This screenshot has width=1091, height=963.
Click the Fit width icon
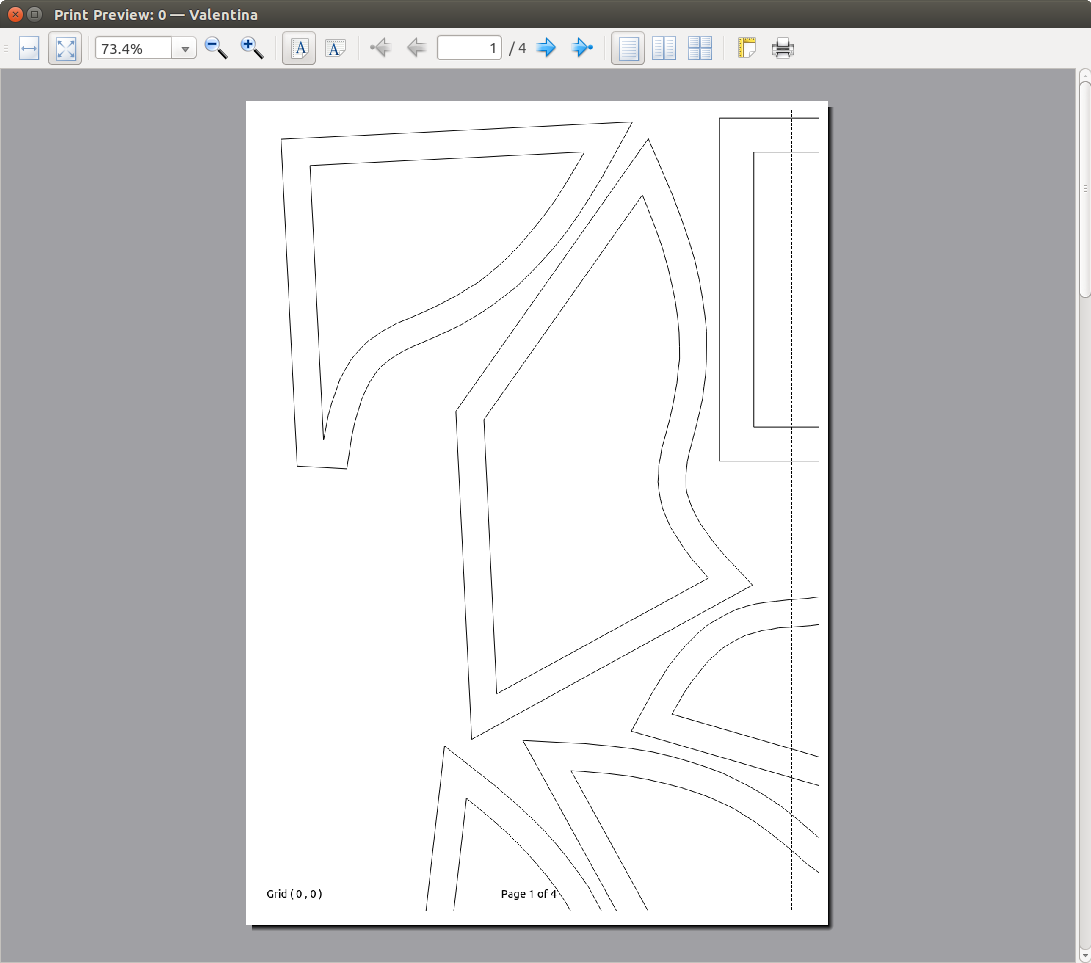pyautogui.click(x=29, y=49)
